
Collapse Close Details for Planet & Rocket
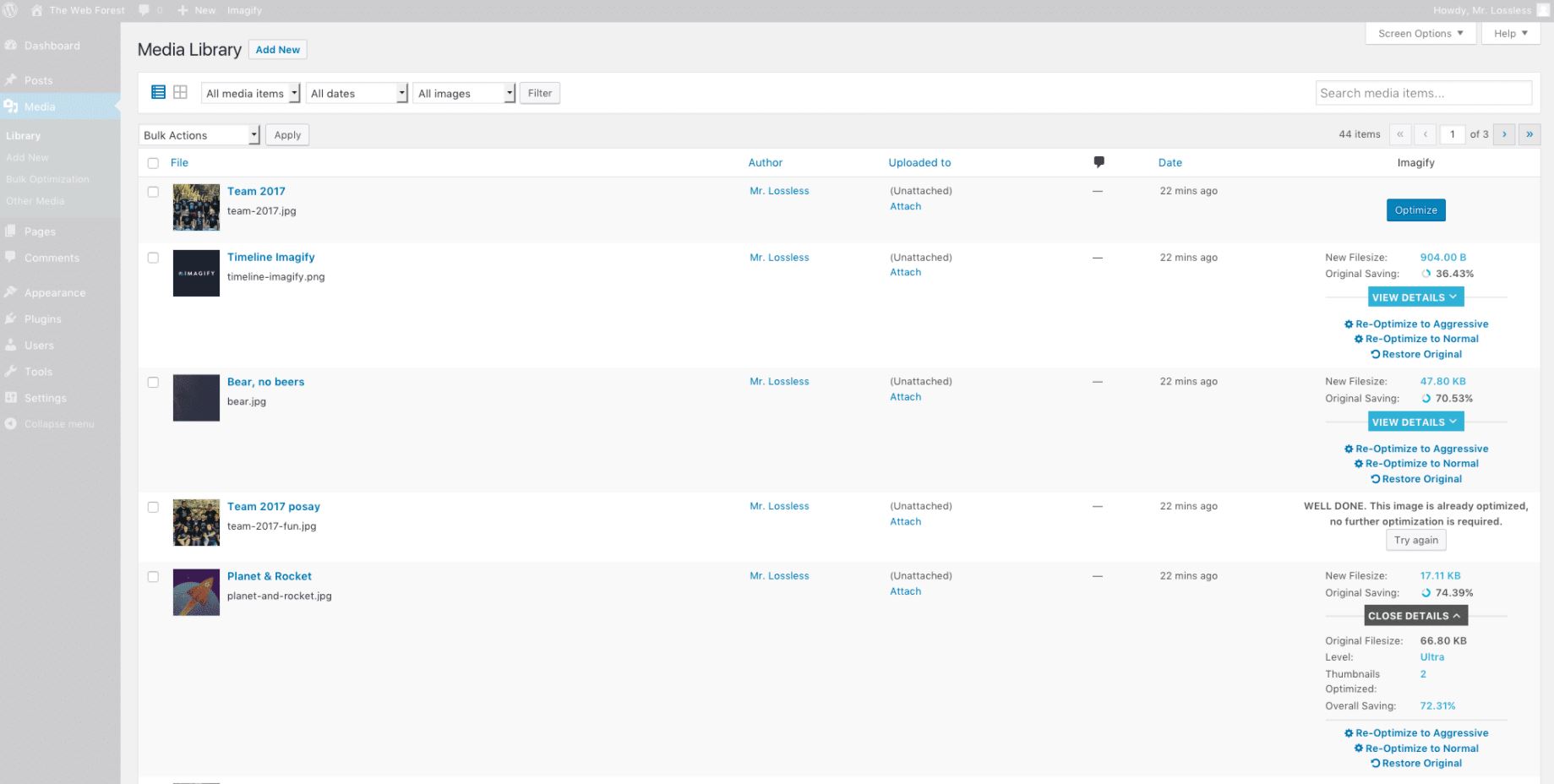1415,616
